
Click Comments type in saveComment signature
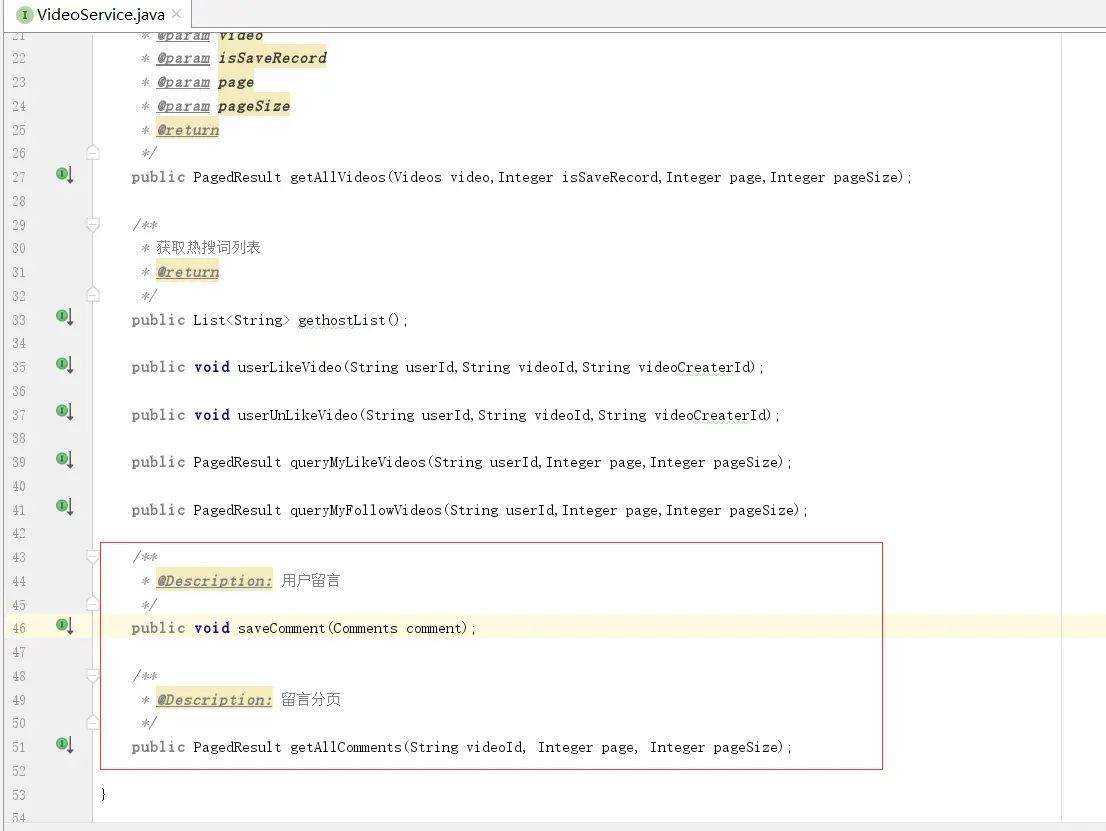365,629
